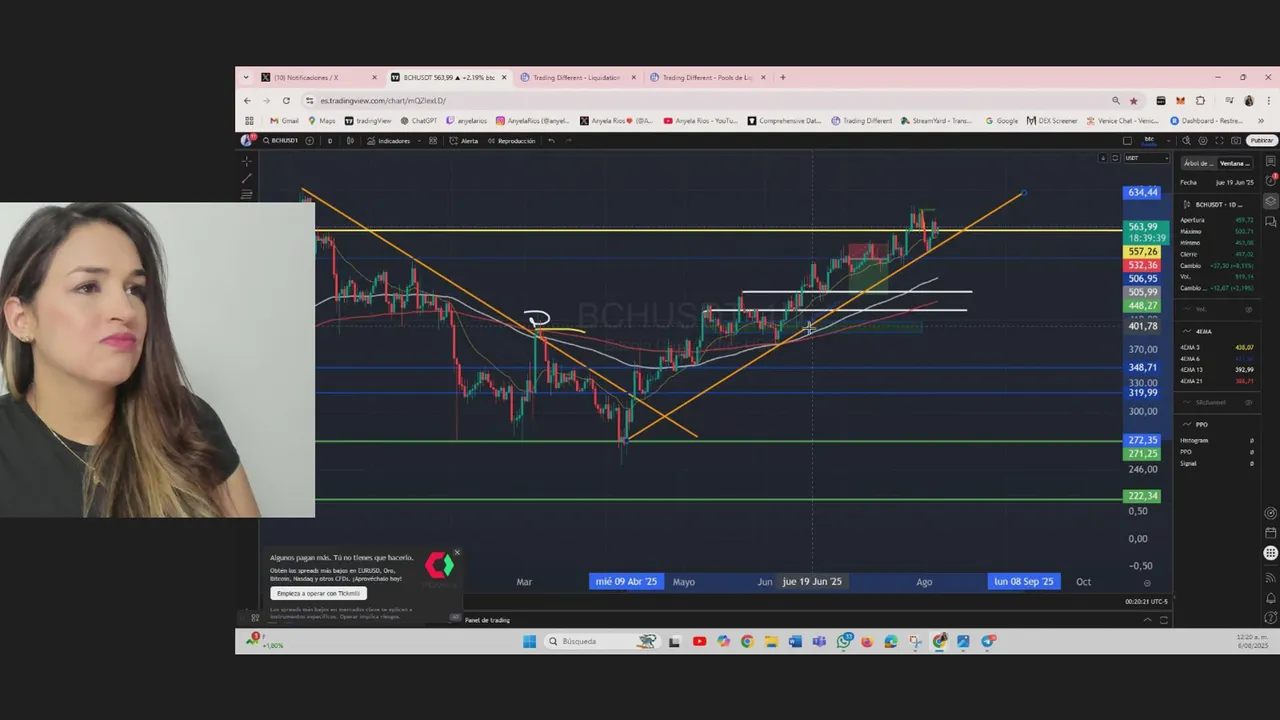Screen dimensions: 1280x720
Task: Open the Windows Start menu
Action: pos(529,641)
